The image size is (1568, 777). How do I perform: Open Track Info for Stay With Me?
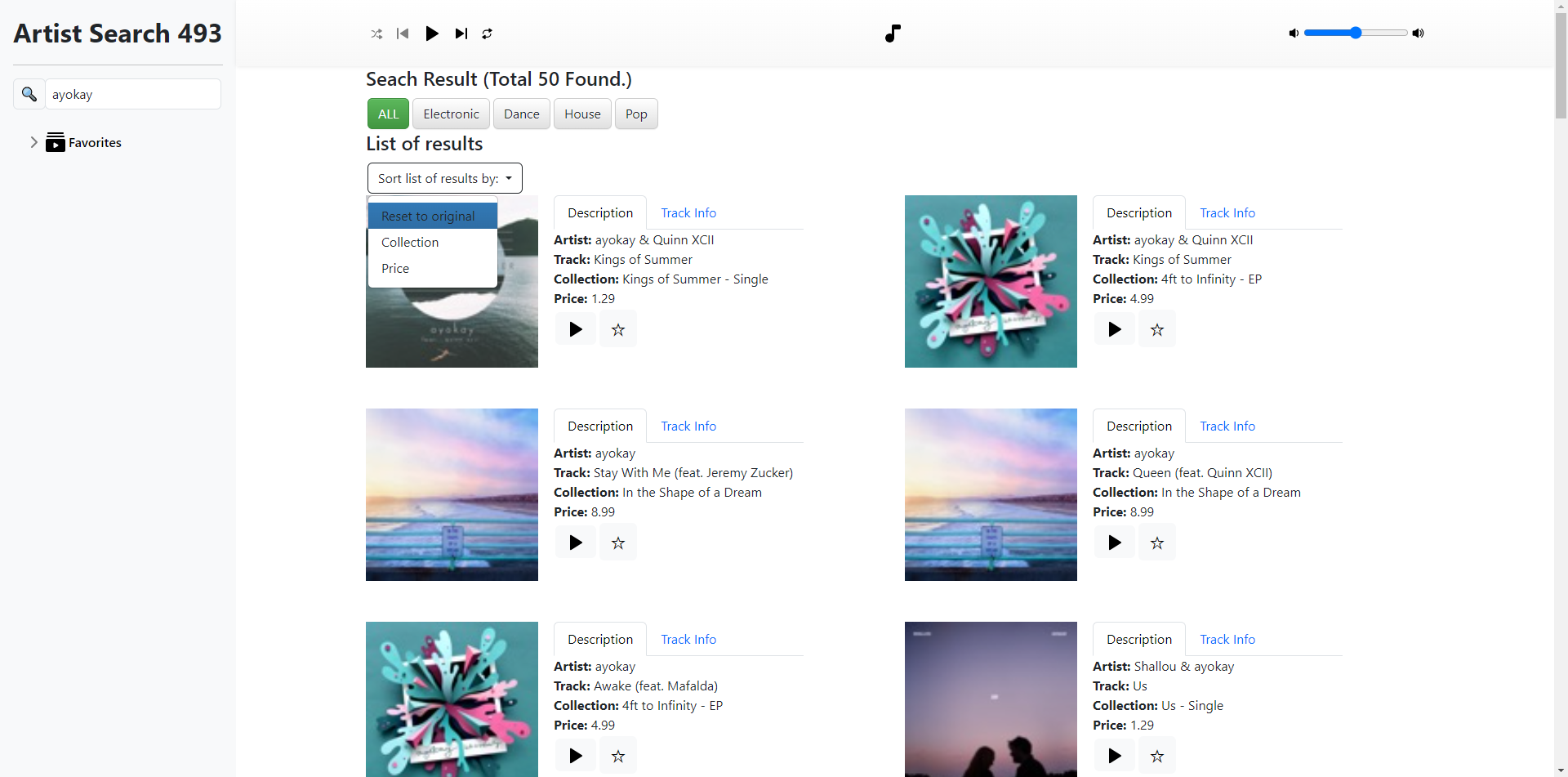point(688,426)
